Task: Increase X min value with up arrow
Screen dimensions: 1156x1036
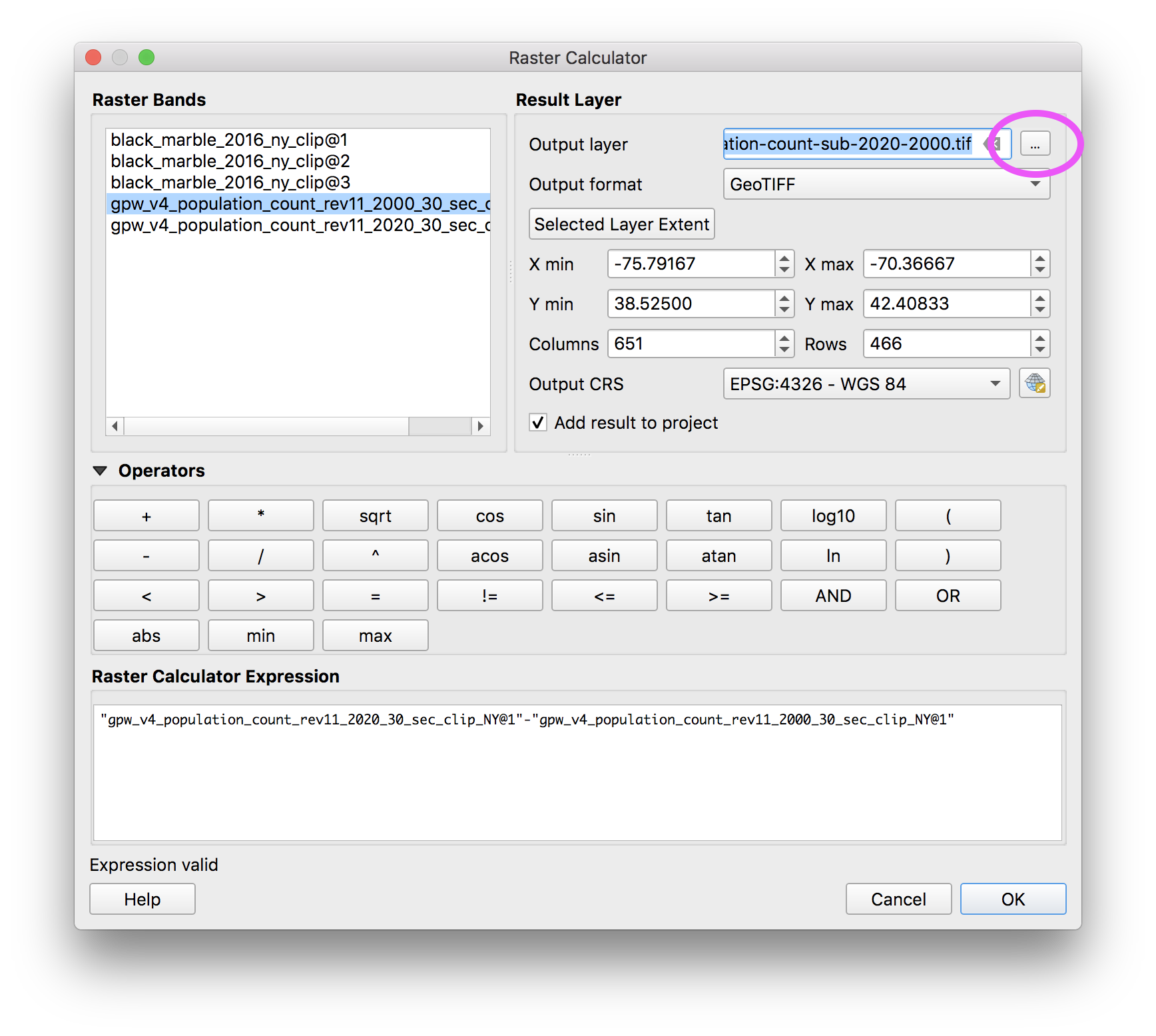Action: click(784, 258)
